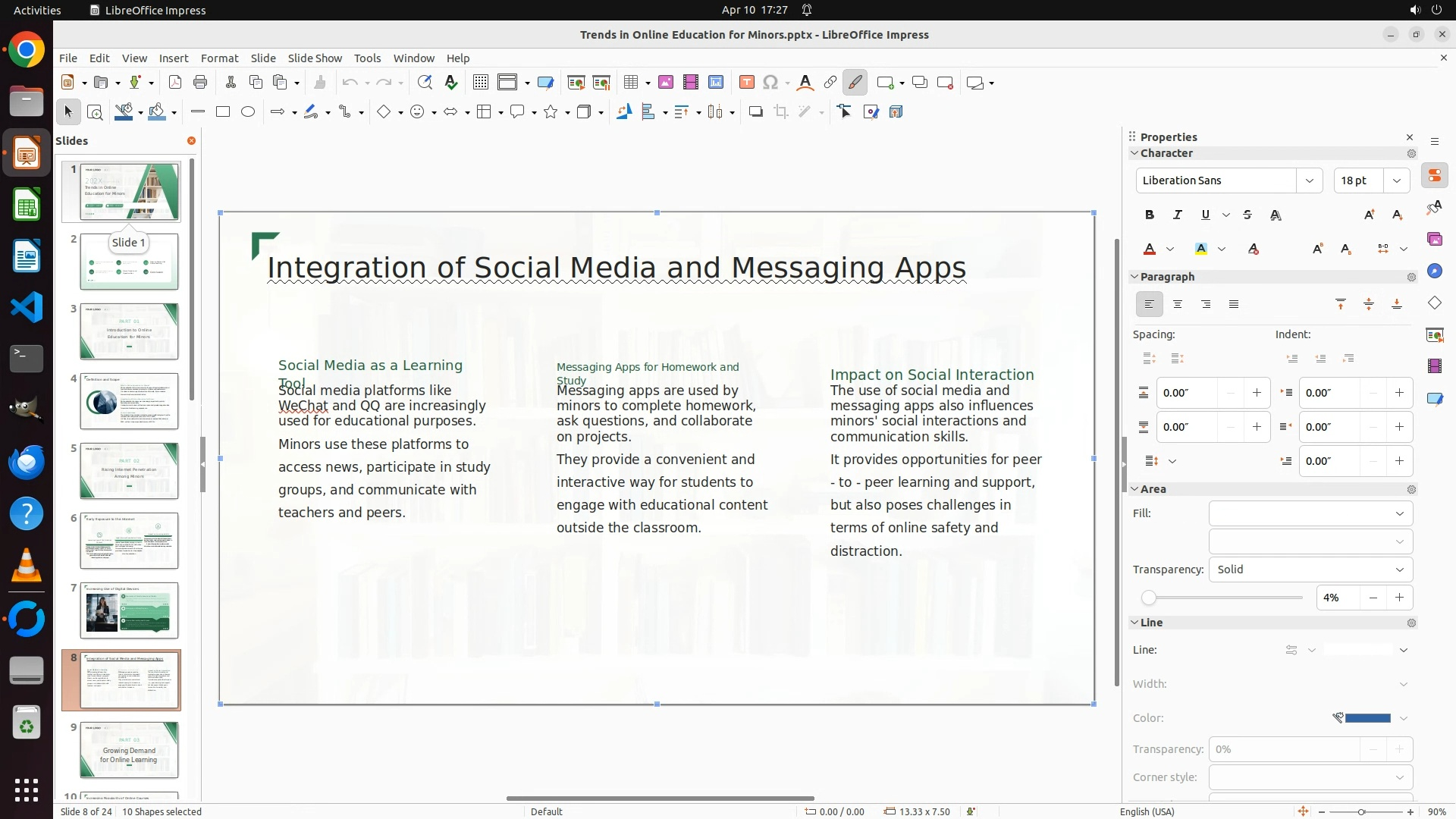Click the transparency slider handle
The width and height of the screenshot is (1456, 819).
point(1149,598)
